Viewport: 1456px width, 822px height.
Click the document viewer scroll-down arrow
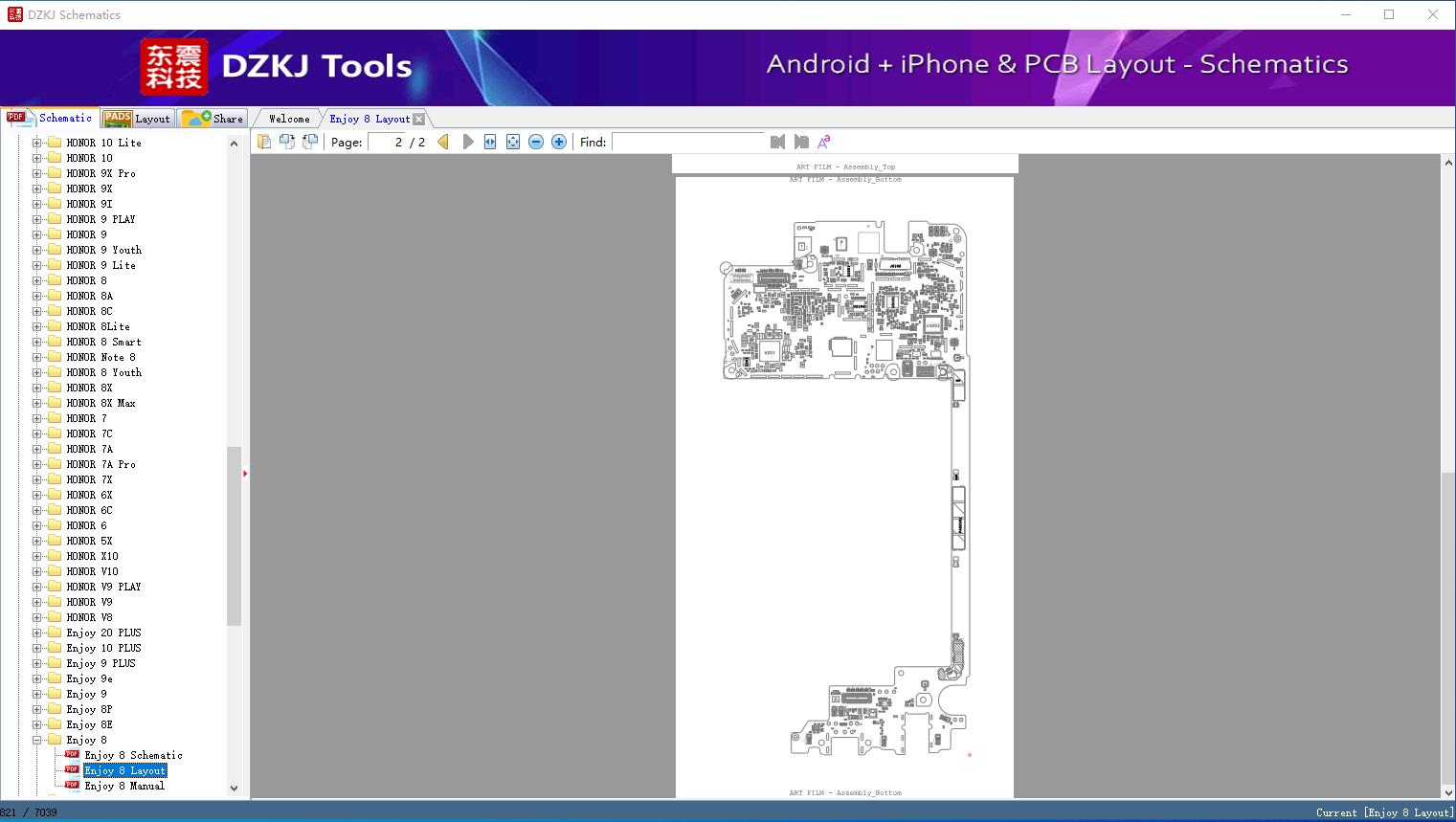(x=1448, y=792)
